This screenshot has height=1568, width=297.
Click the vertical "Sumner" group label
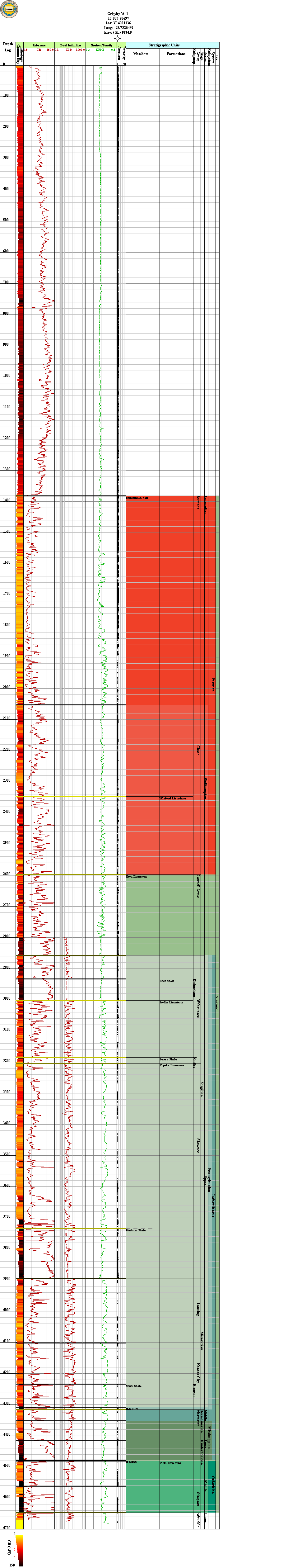[x=198, y=503]
